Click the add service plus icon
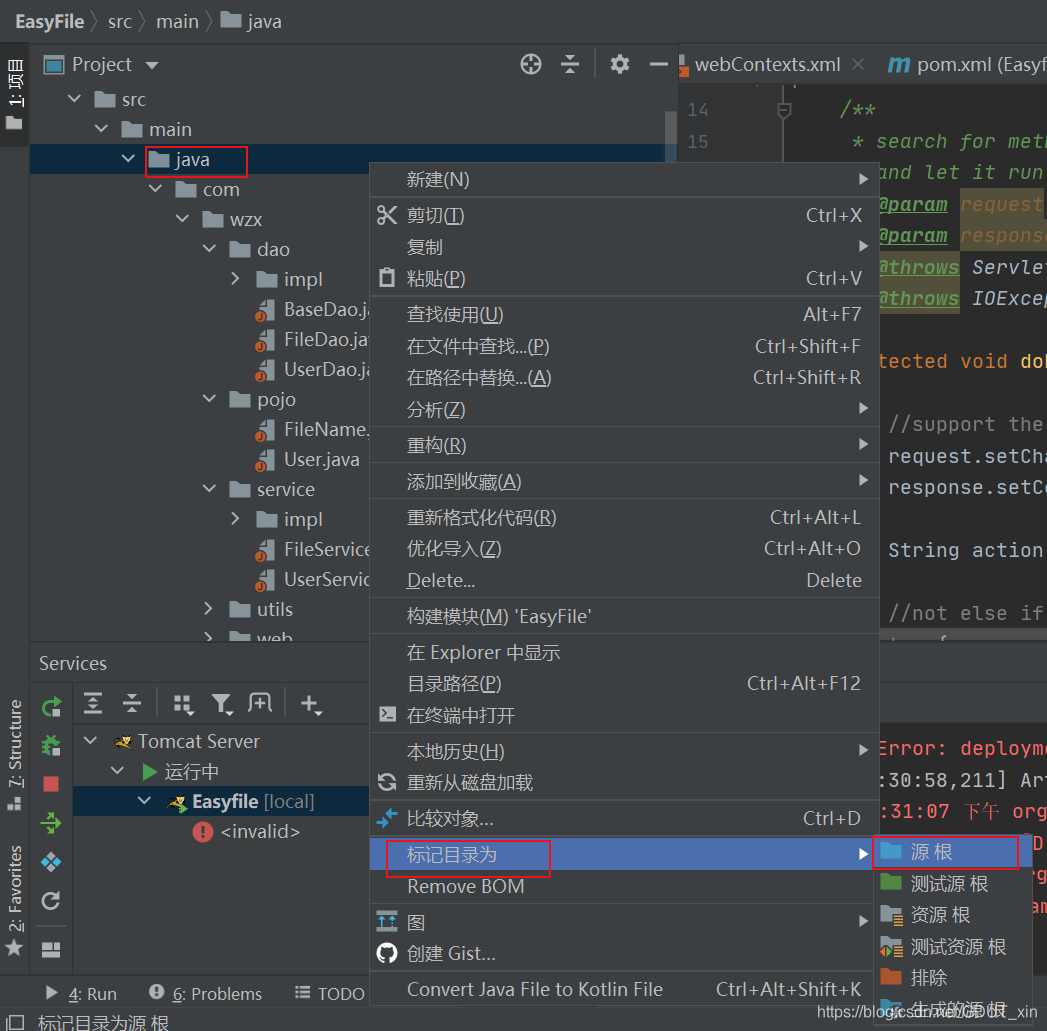 311,704
